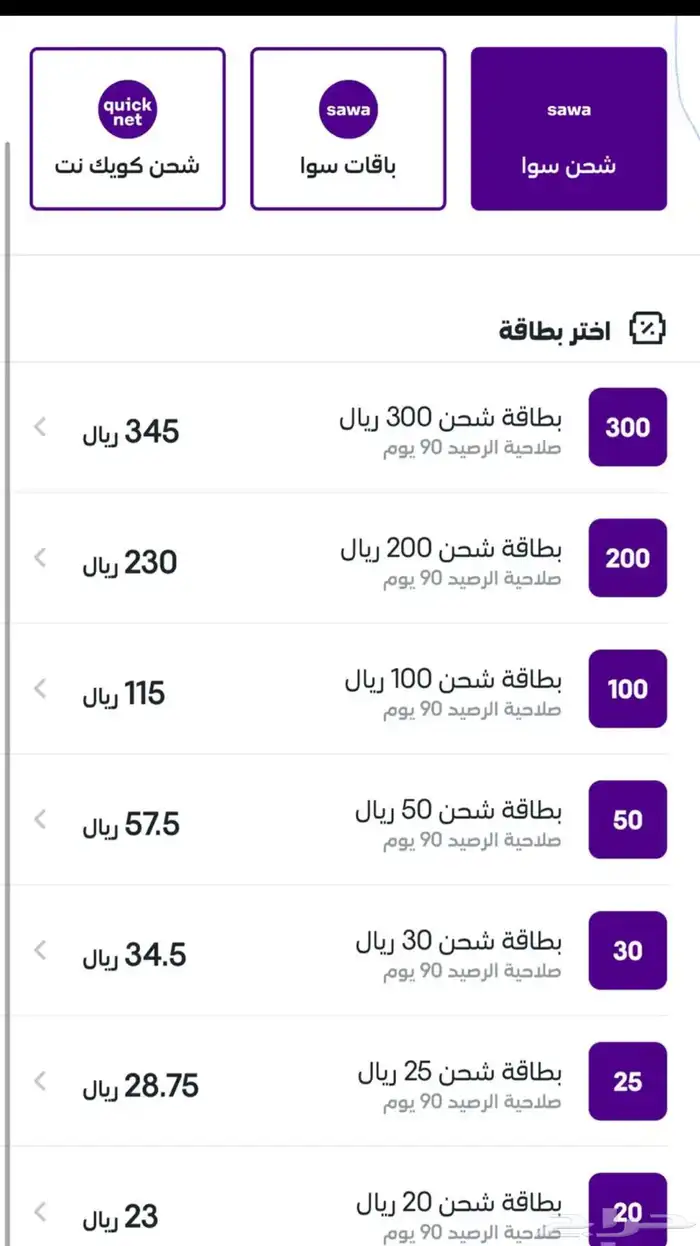Click the sawa logo on the باقات سوا card
The height and width of the screenshot is (1246, 700).
pyautogui.click(x=347, y=110)
